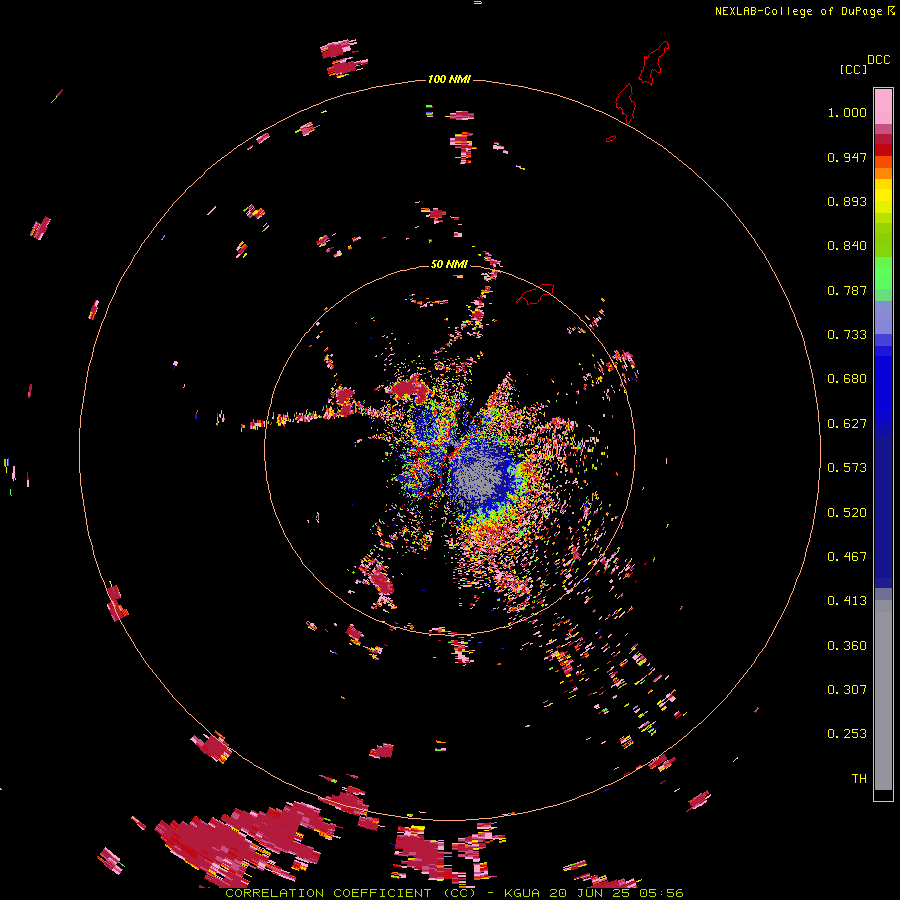Click the 0.840 color scale label
This screenshot has height=900, width=900.
tap(847, 246)
